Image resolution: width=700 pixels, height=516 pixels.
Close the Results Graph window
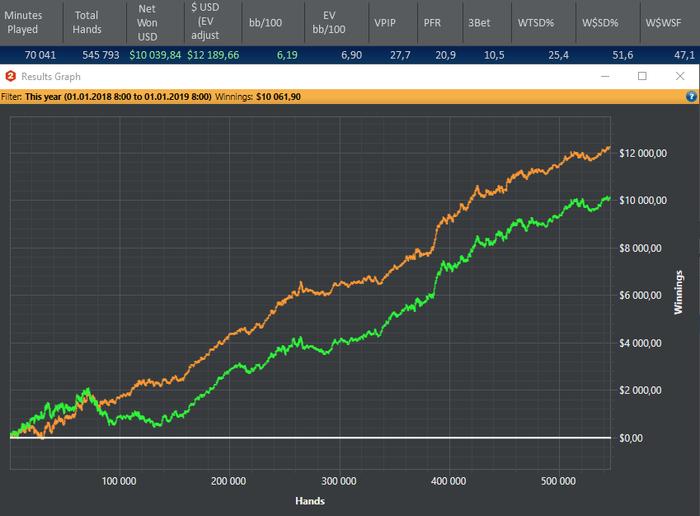(x=680, y=76)
